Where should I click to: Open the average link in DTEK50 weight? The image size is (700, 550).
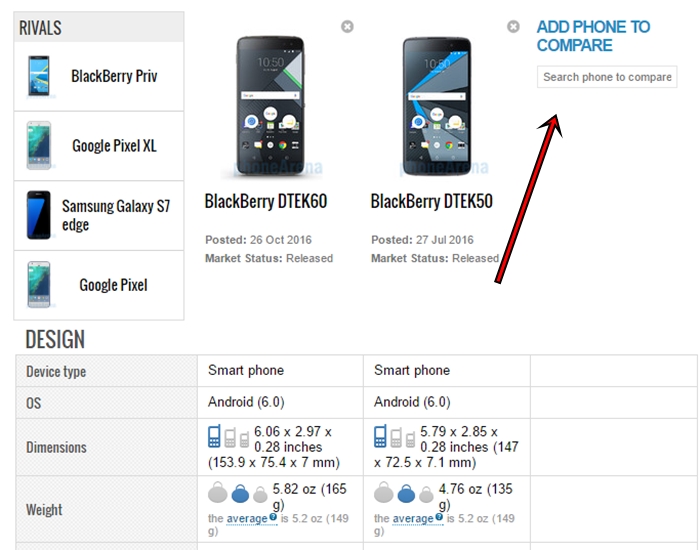coord(413,519)
